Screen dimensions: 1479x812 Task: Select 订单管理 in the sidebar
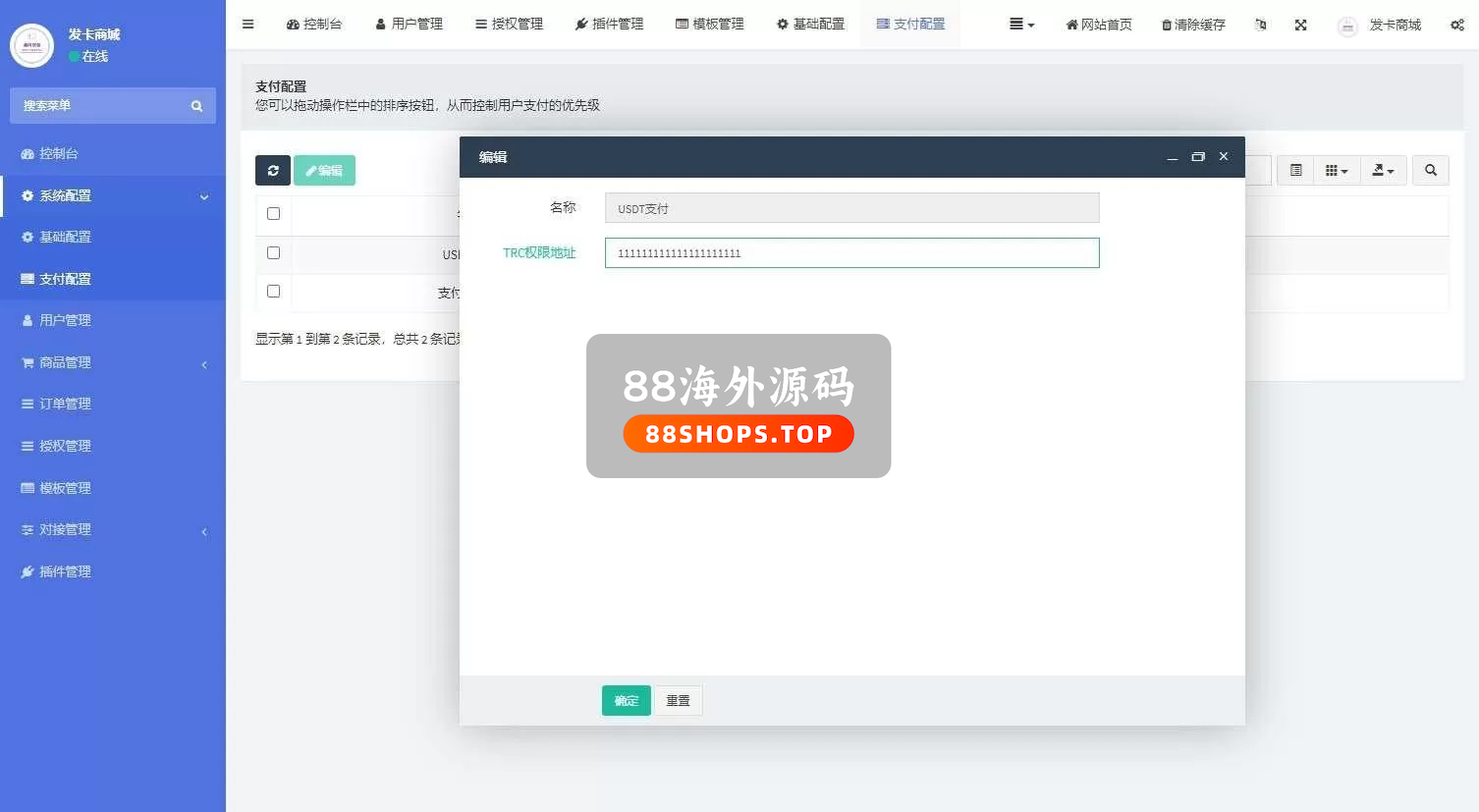coord(65,405)
